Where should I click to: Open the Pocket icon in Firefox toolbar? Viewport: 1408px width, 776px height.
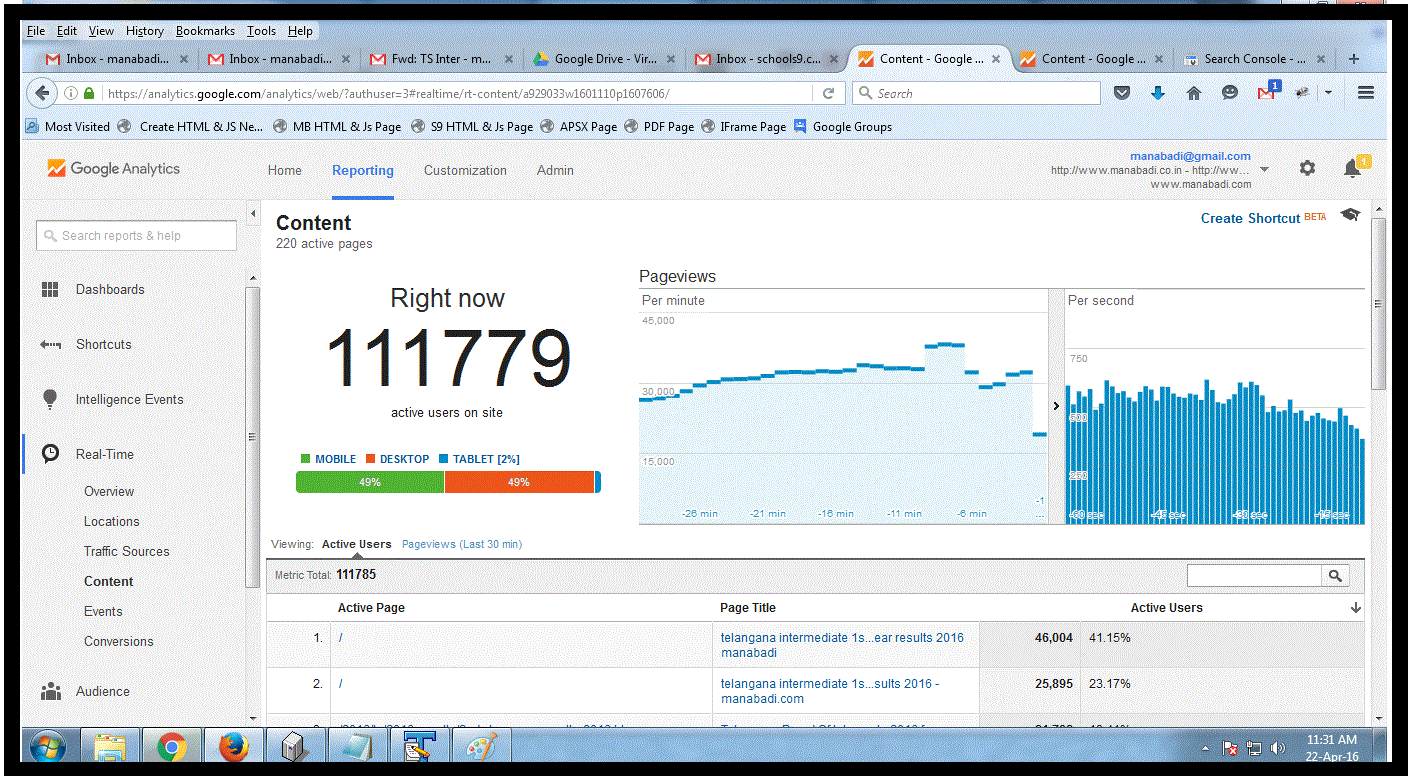[x=1122, y=93]
